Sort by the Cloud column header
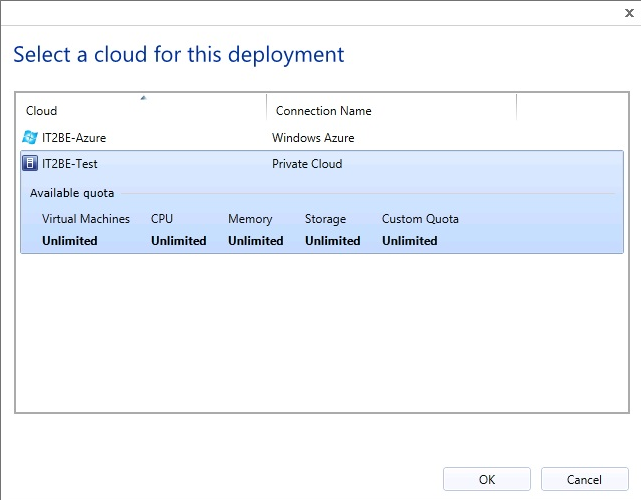Viewport: 641px width, 500px height. pyautogui.click(x=42, y=111)
